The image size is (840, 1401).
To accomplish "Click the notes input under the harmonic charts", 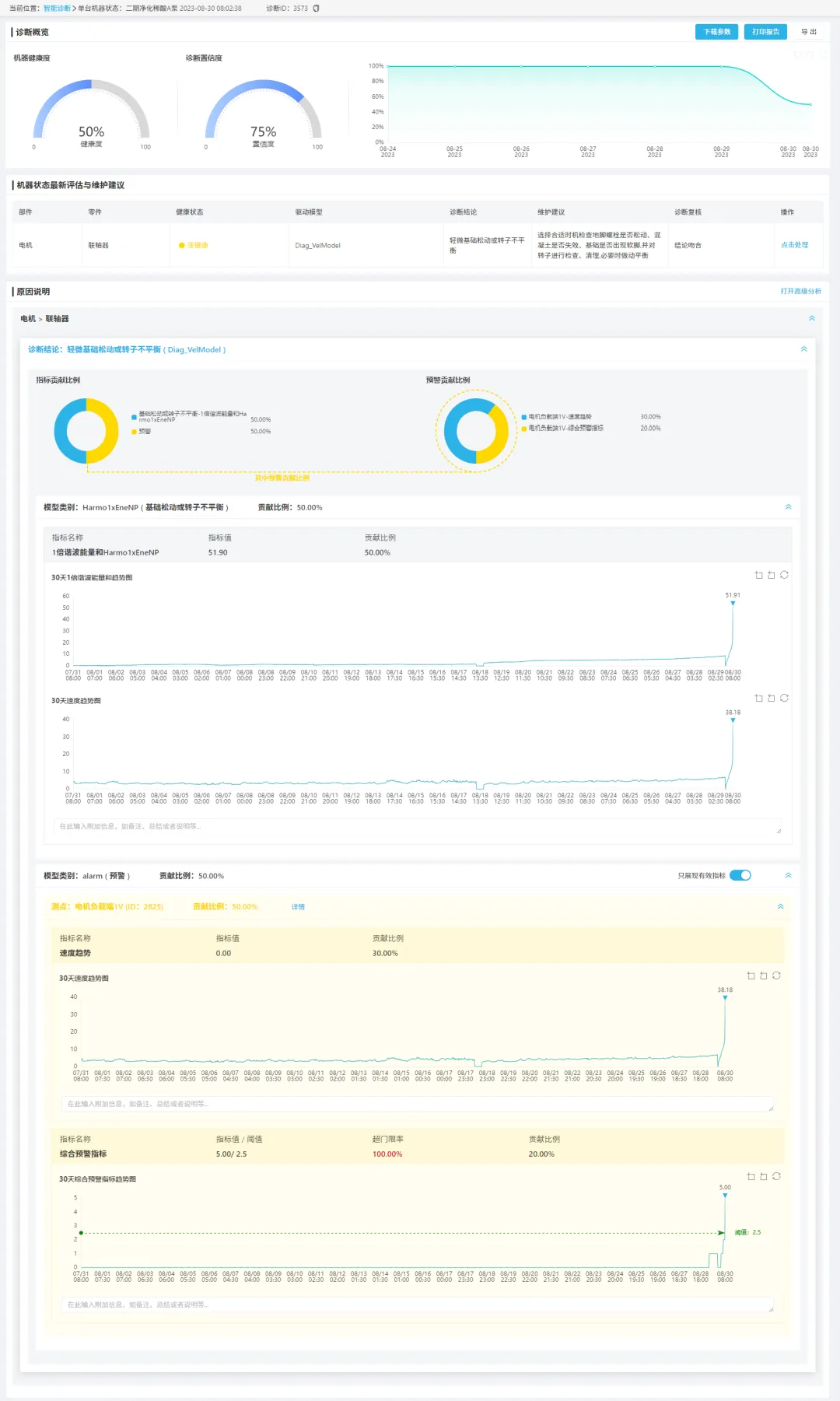I will (x=418, y=826).
